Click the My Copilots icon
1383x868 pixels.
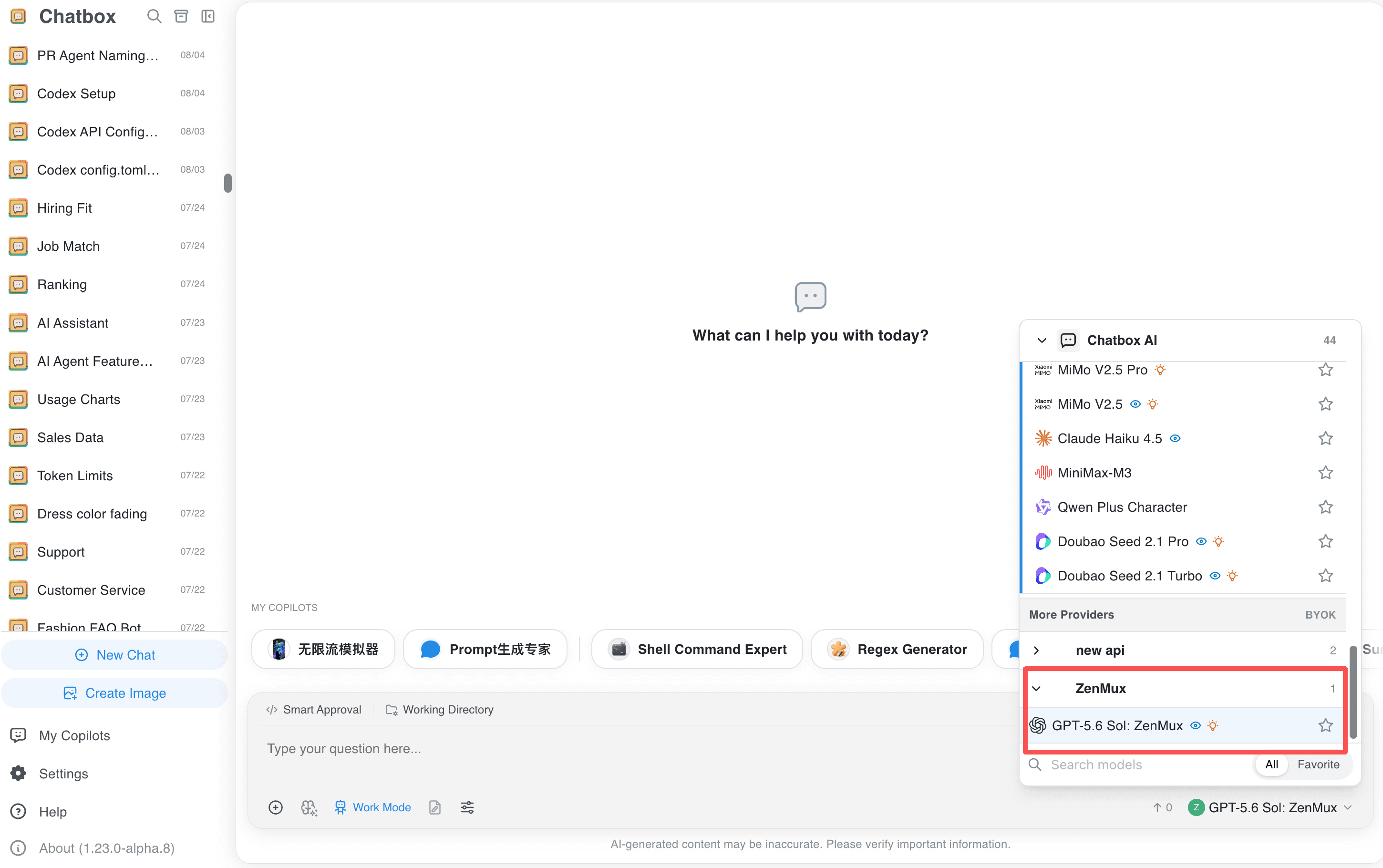(19, 735)
